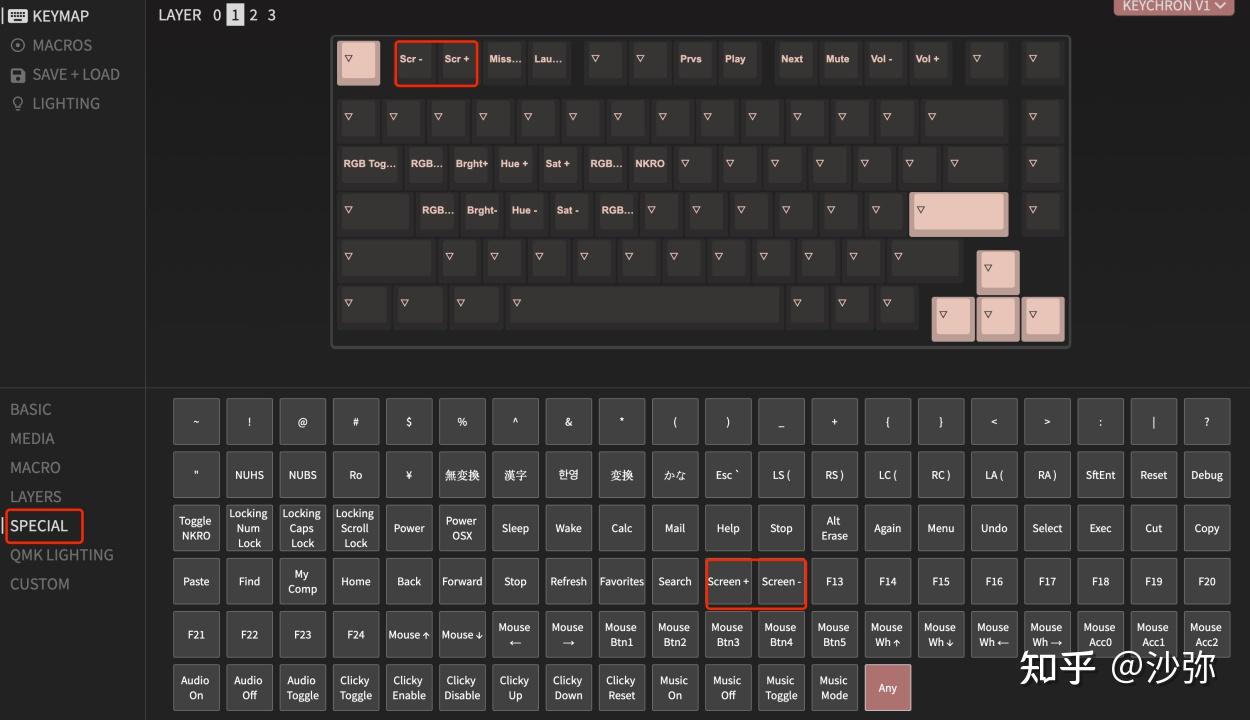Open the QMK LIGHTING keycode category
Image resolution: width=1250 pixels, height=720 pixels.
point(62,555)
